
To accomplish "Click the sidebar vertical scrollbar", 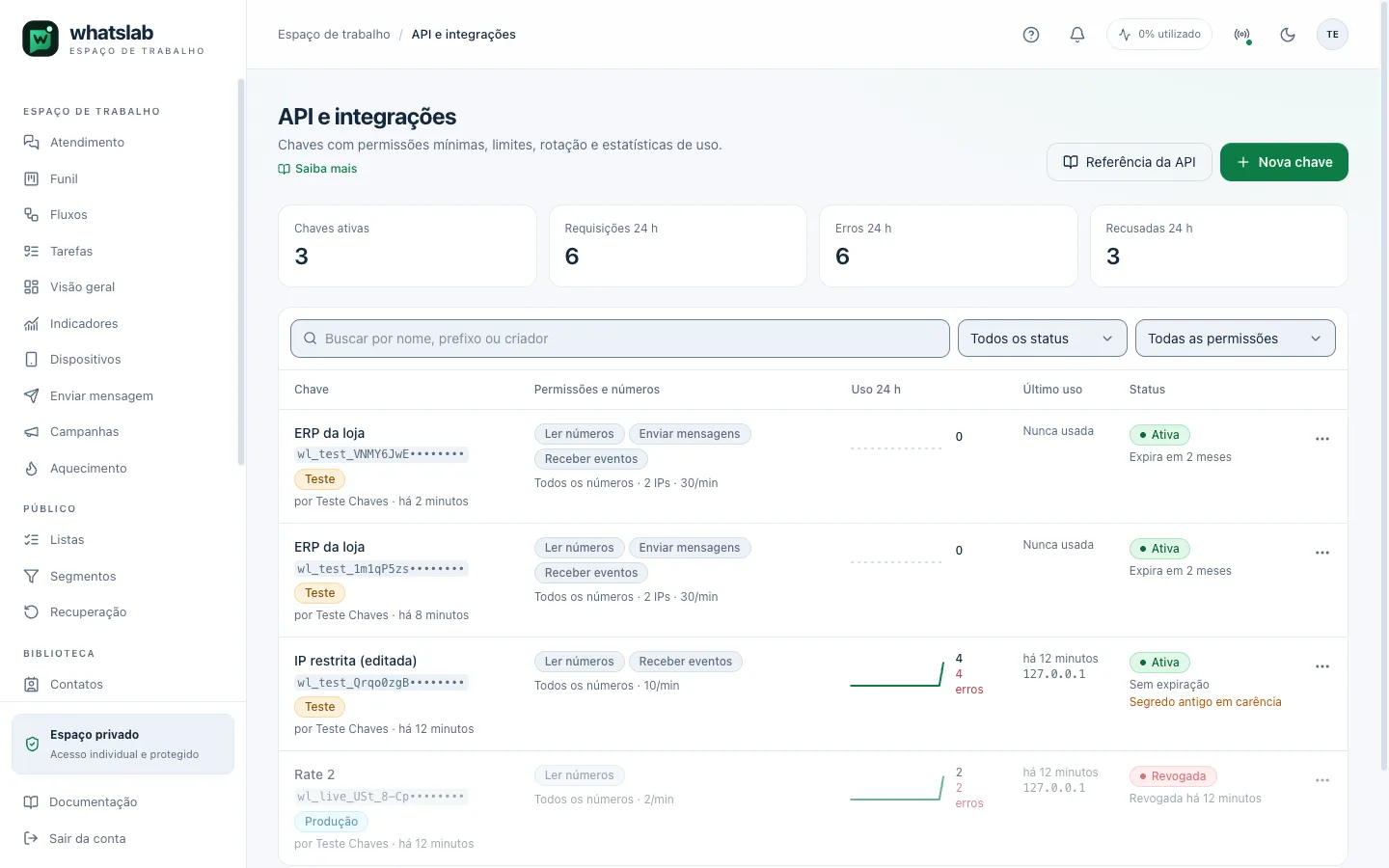I will point(240,272).
